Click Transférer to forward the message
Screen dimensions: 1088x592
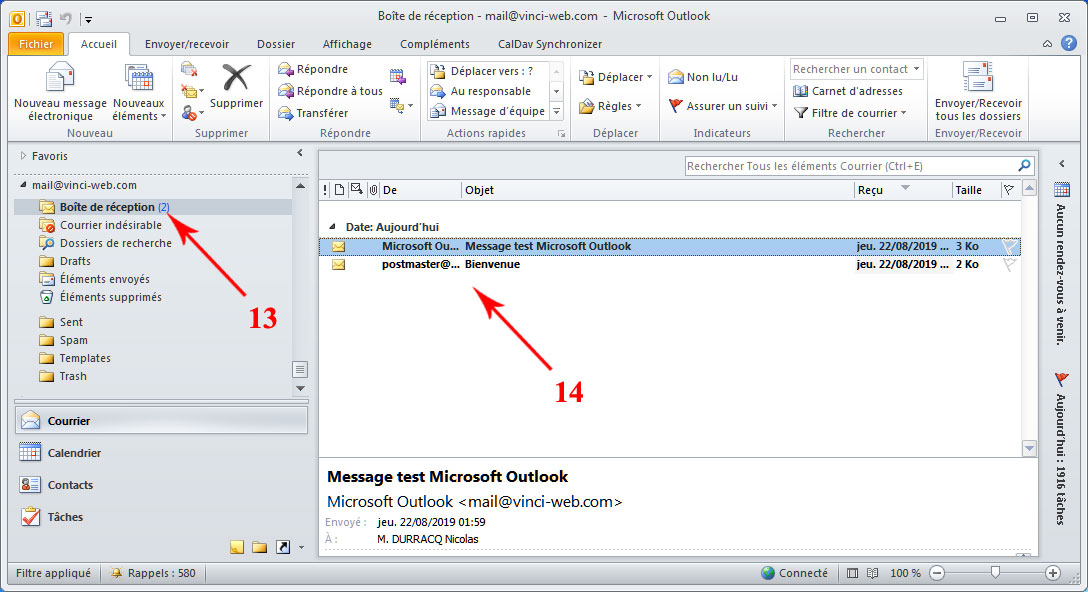(313, 112)
